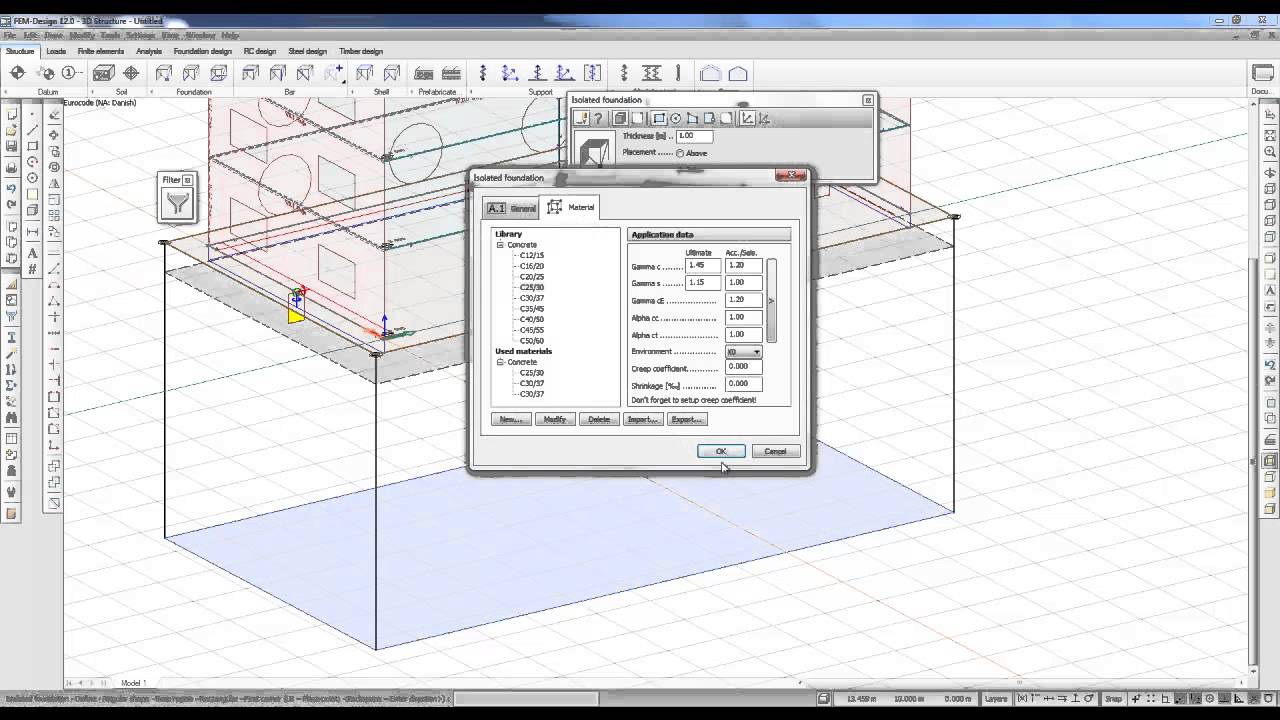Open the Finite elements ribbon tab
Viewport: 1280px width, 720px height.
[x=101, y=51]
